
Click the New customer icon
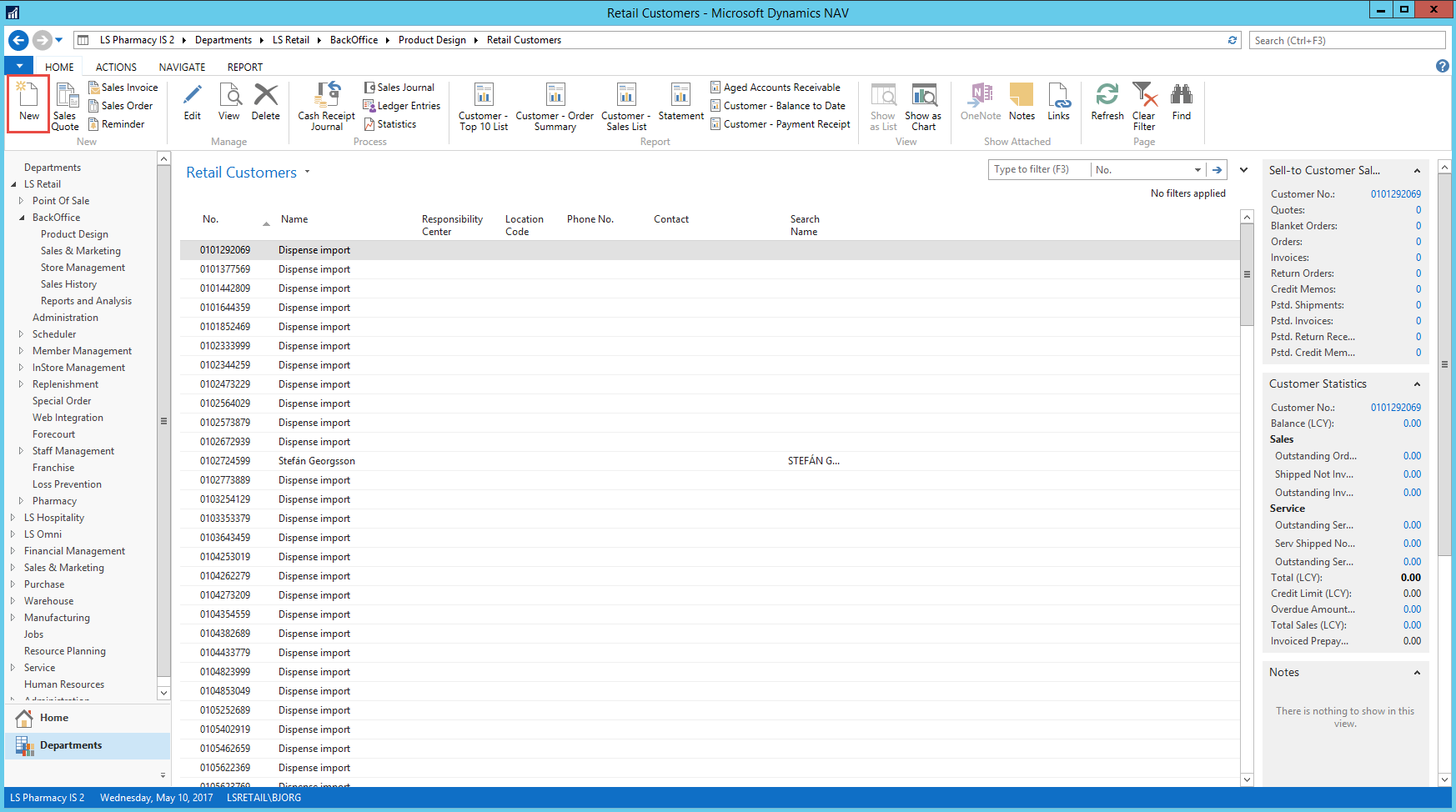pyautogui.click(x=28, y=103)
